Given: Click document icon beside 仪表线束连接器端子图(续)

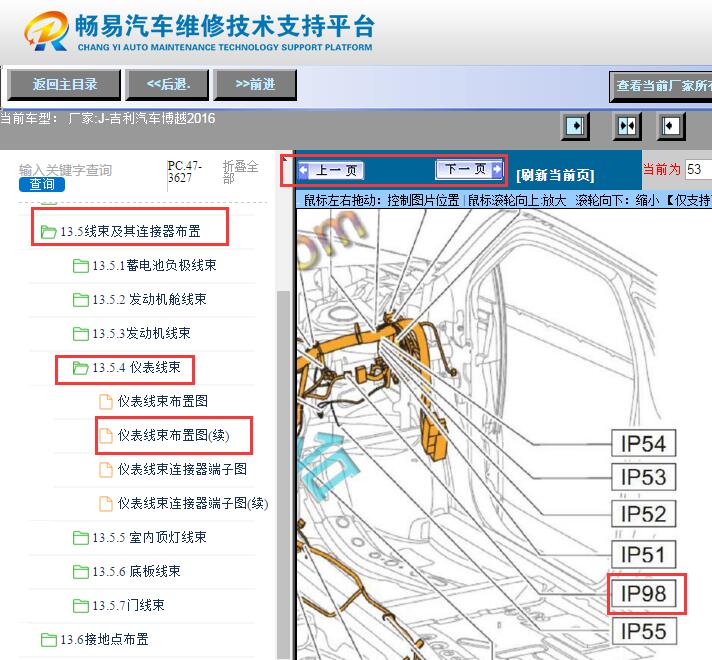Looking at the screenshot, I should click(x=106, y=504).
